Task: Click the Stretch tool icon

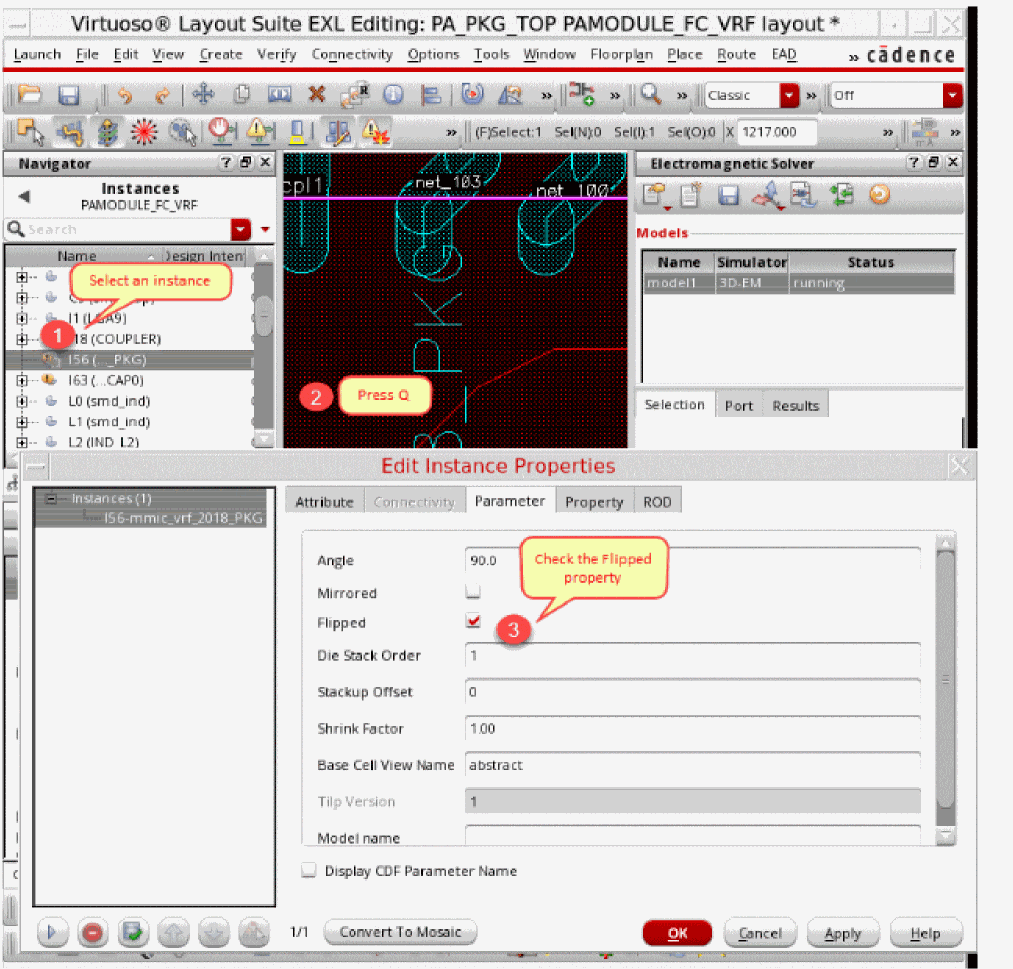Action: pos(280,94)
